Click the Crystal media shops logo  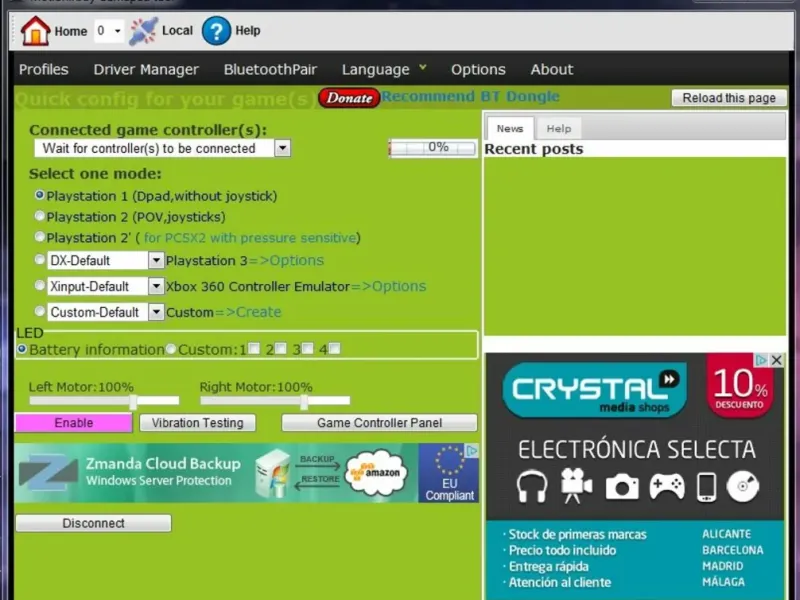(x=594, y=390)
